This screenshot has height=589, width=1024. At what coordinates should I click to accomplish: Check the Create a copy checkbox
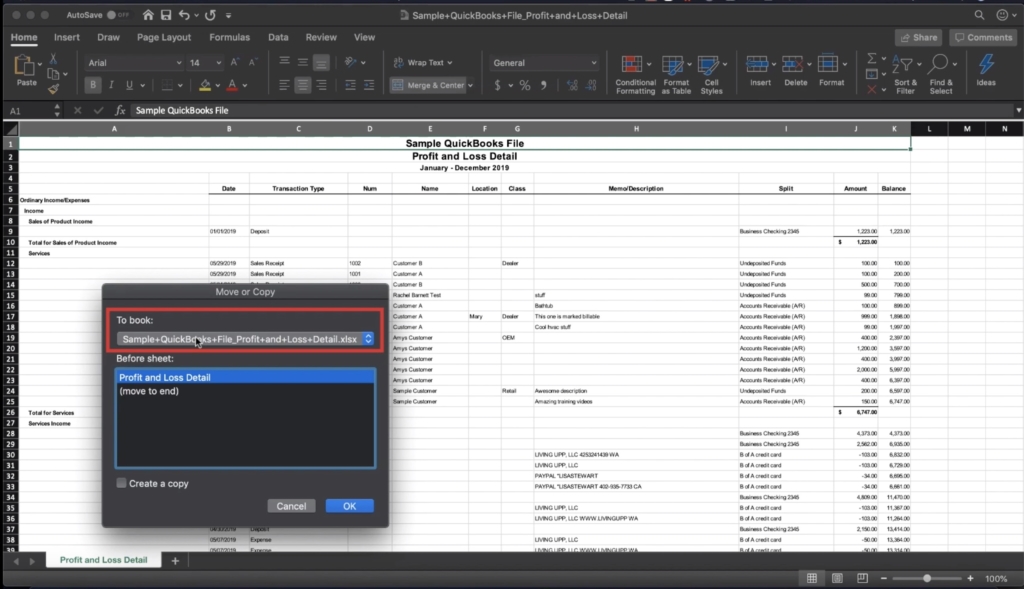point(121,483)
